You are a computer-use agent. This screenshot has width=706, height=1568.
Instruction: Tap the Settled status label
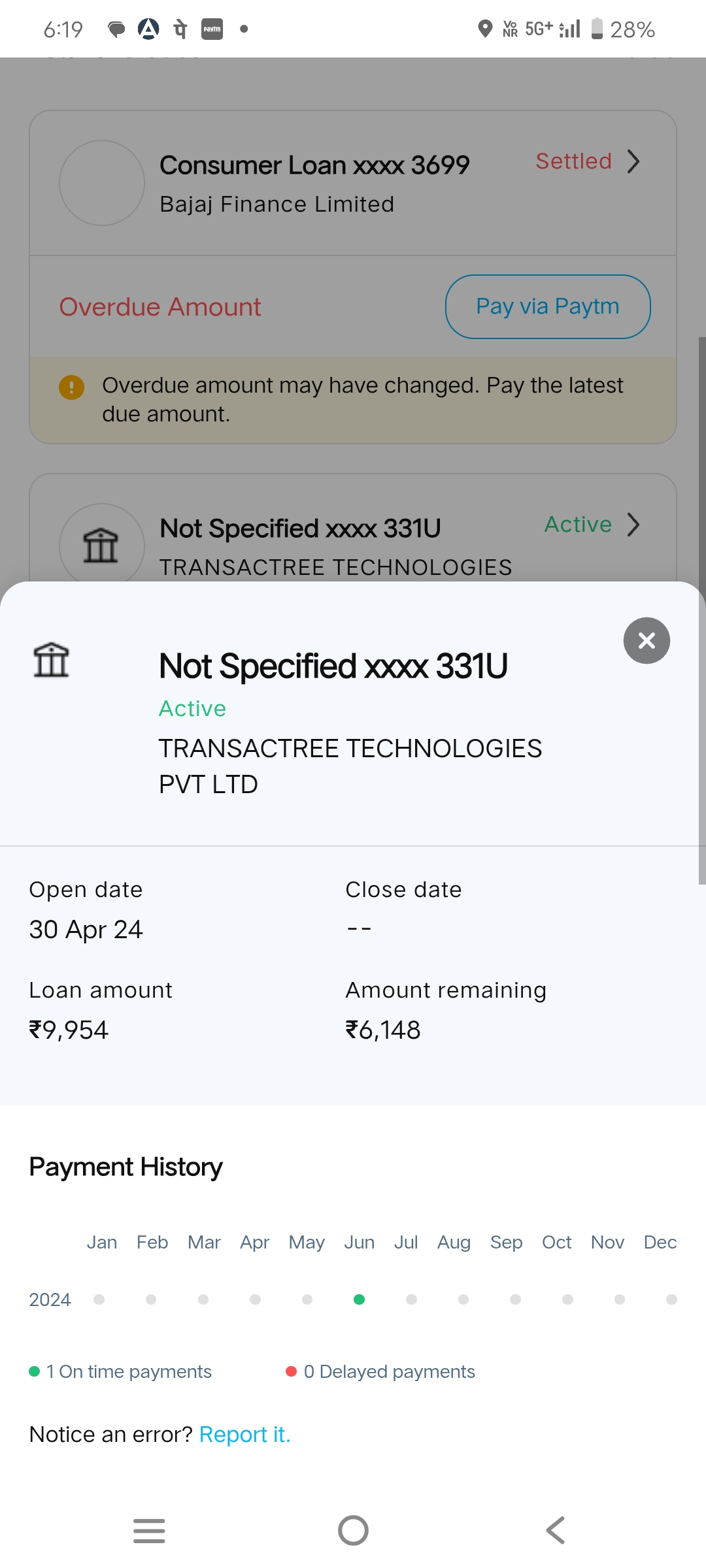pos(573,161)
